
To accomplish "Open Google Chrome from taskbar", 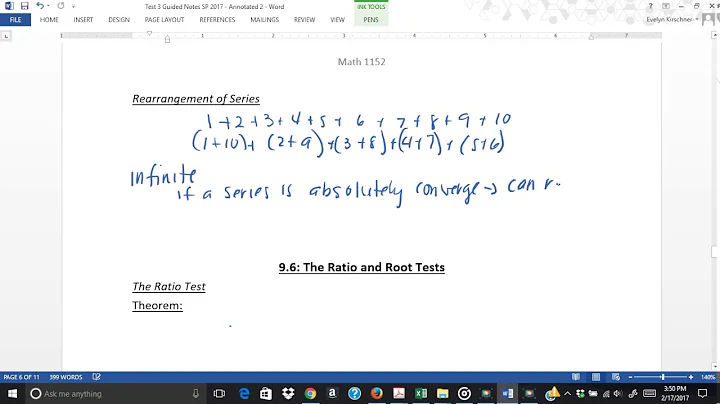I will point(310,393).
